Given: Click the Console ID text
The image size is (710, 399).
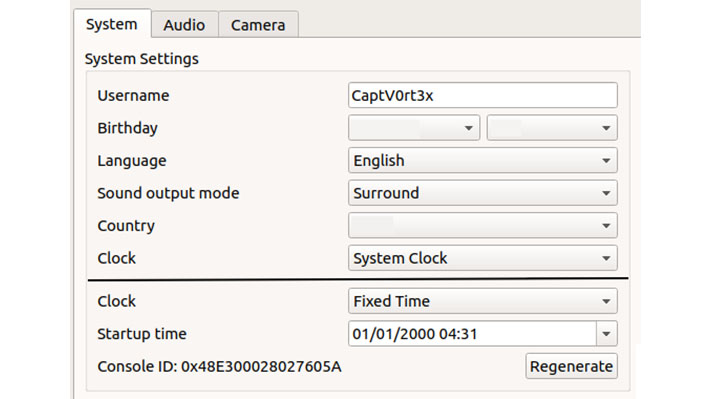Looking at the screenshot, I should [219, 366].
